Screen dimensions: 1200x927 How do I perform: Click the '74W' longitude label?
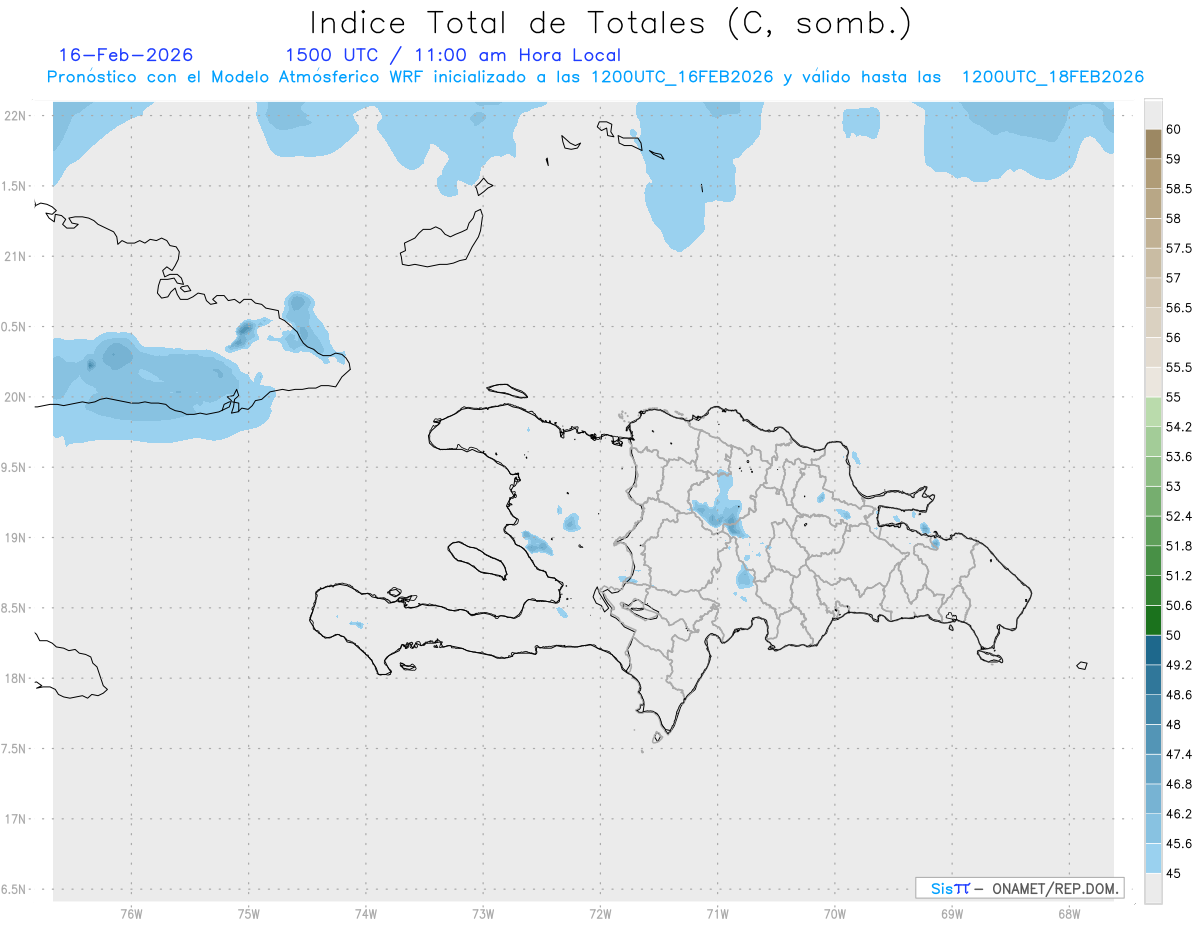[x=366, y=913]
